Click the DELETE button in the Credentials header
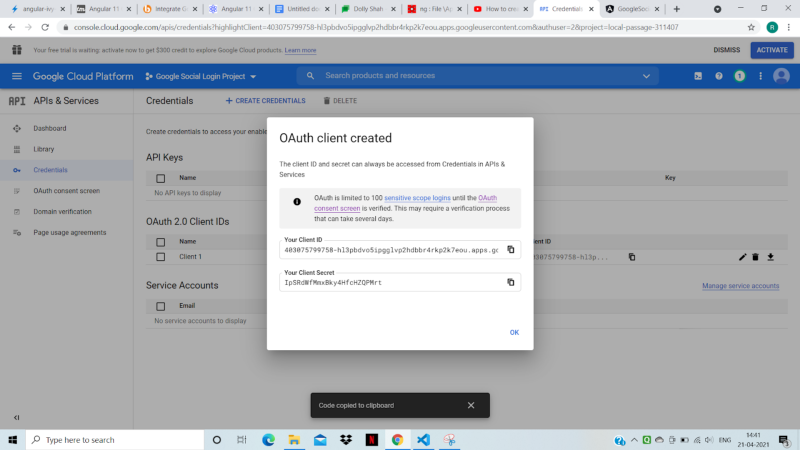The image size is (800, 450). (340, 101)
